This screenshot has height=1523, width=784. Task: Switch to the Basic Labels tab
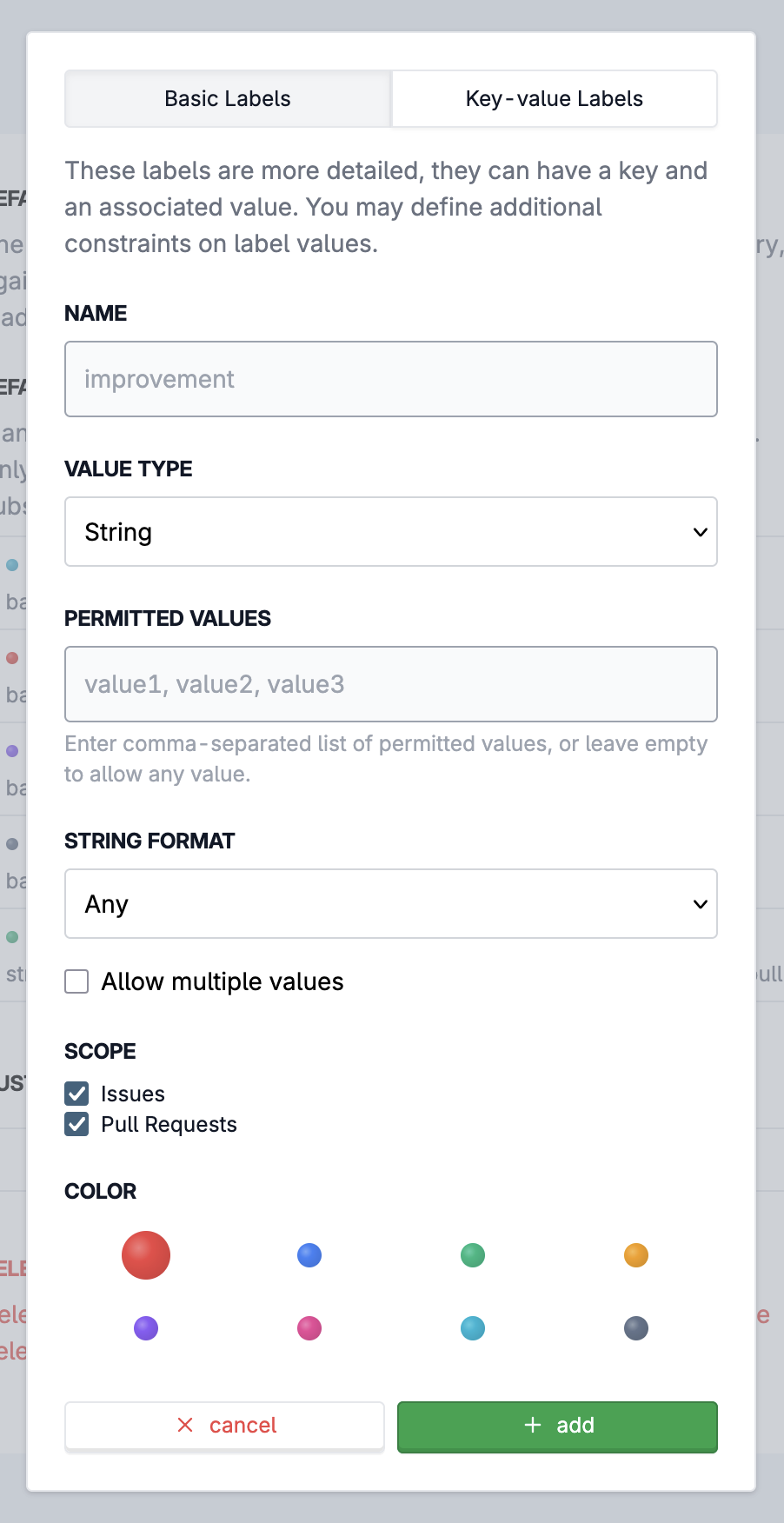pos(227,98)
